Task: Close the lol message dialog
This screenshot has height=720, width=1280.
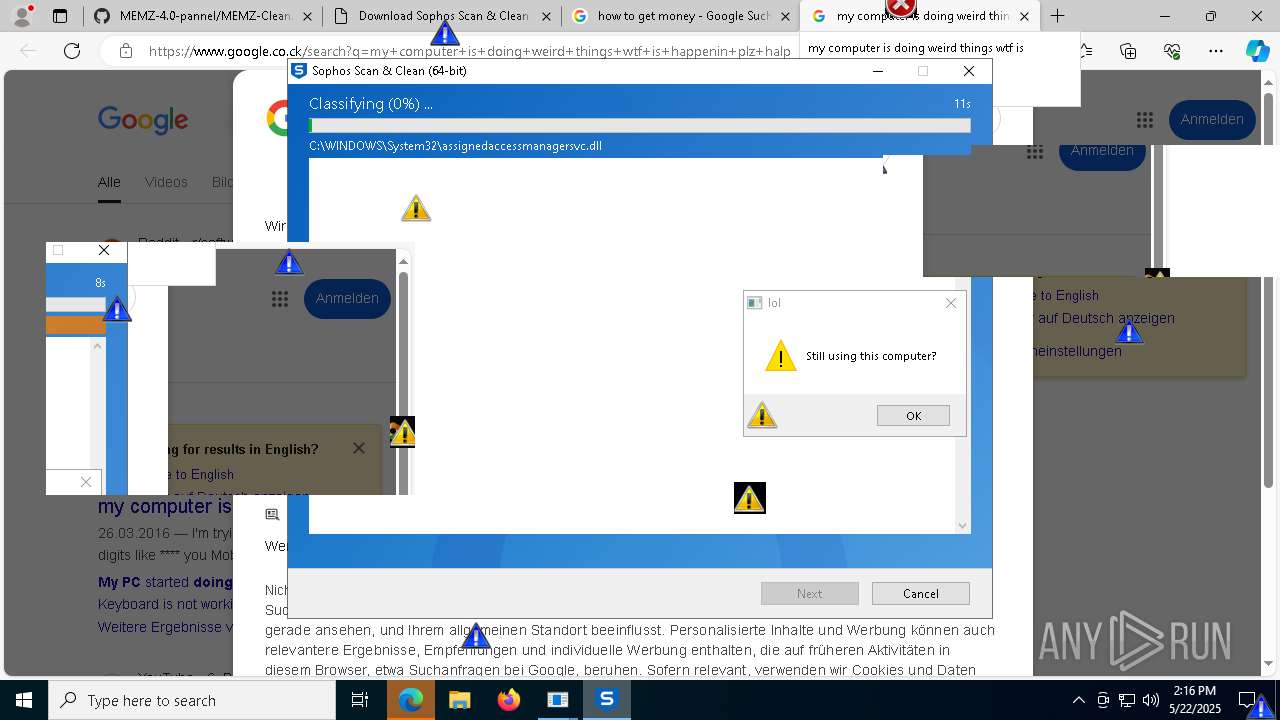Action: click(951, 303)
